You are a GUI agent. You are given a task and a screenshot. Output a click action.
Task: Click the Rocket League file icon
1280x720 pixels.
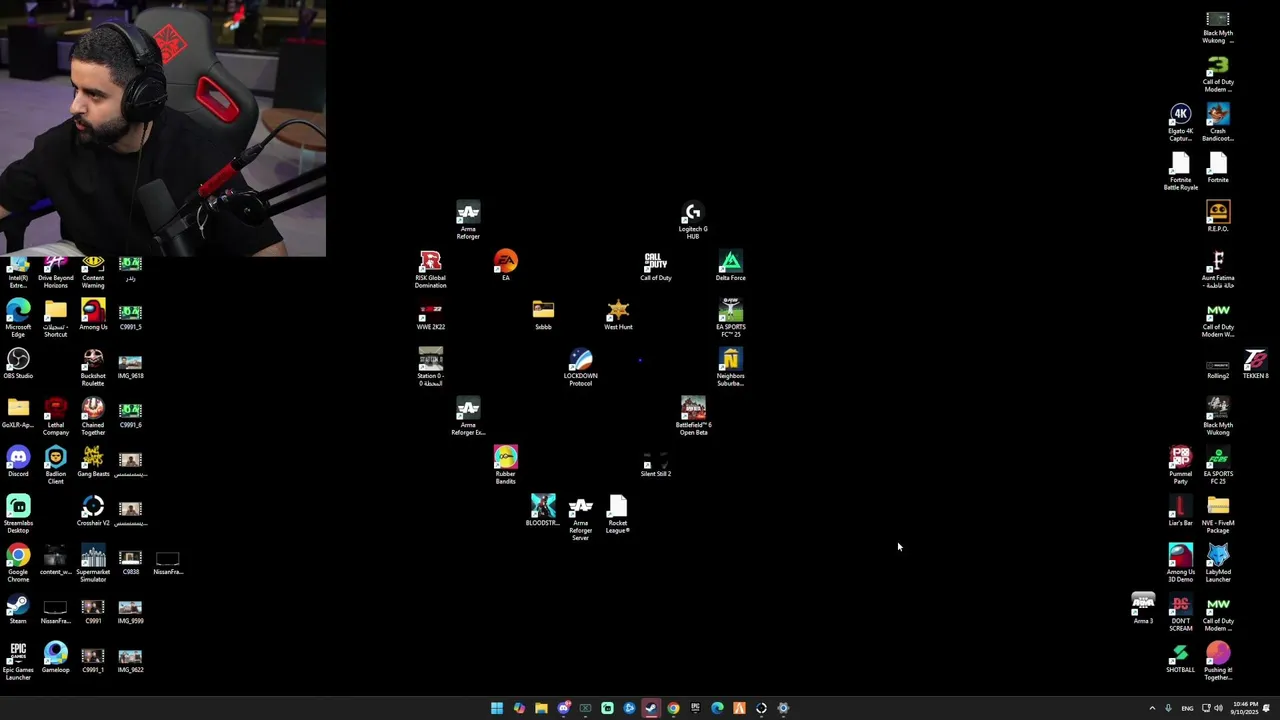618,514
